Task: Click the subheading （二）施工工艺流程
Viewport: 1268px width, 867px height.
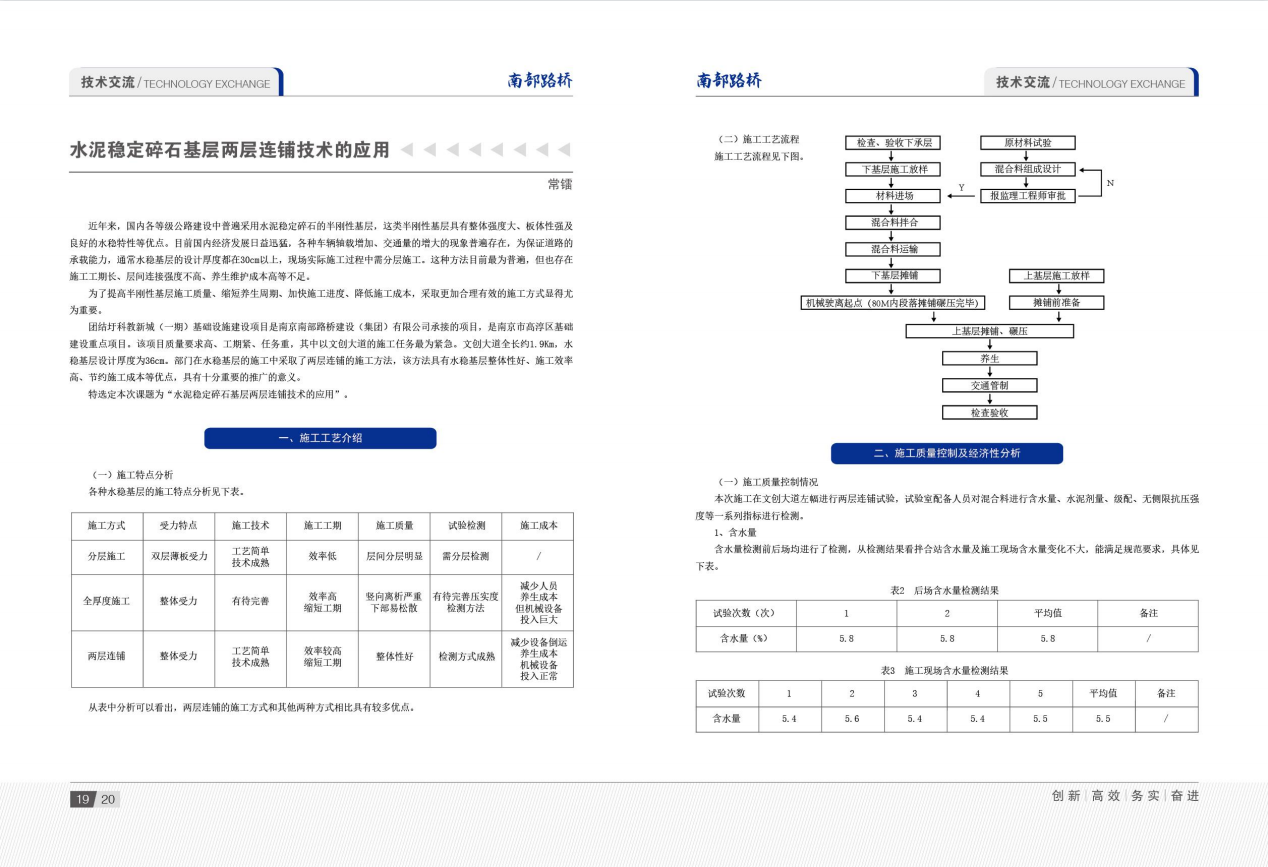Action: [759, 140]
